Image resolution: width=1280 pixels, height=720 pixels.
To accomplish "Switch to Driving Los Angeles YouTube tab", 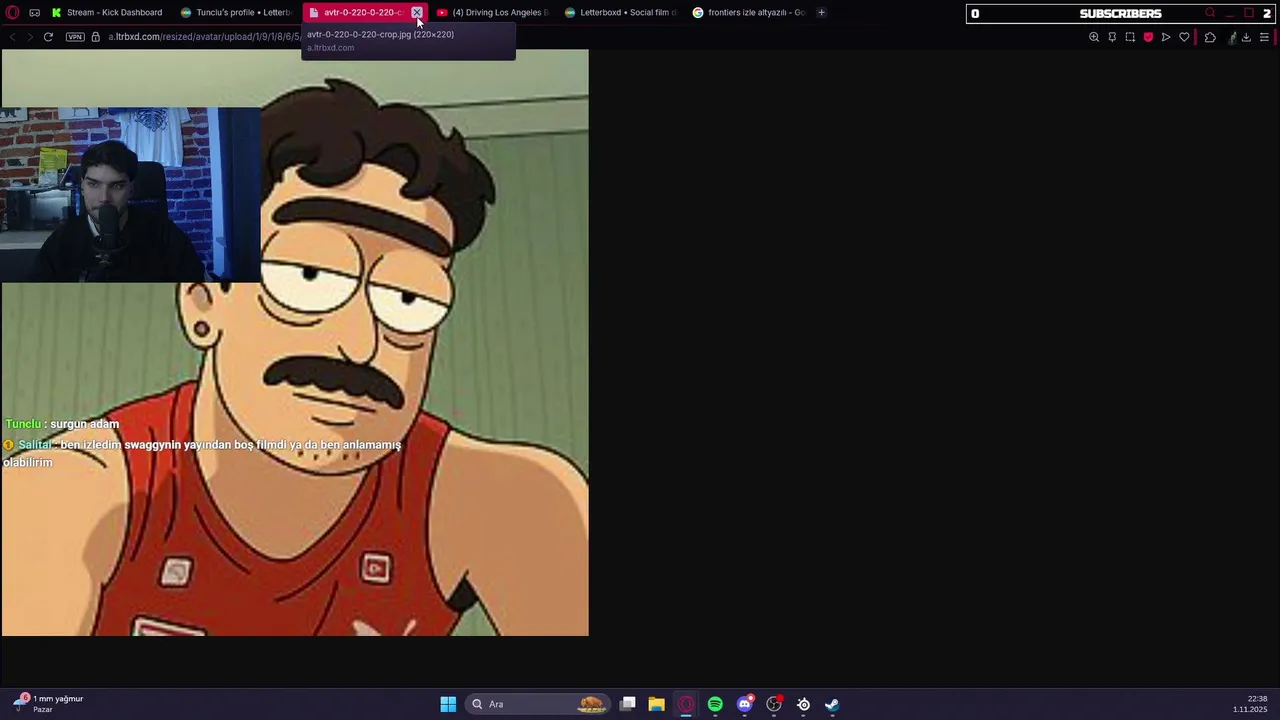I will (492, 13).
